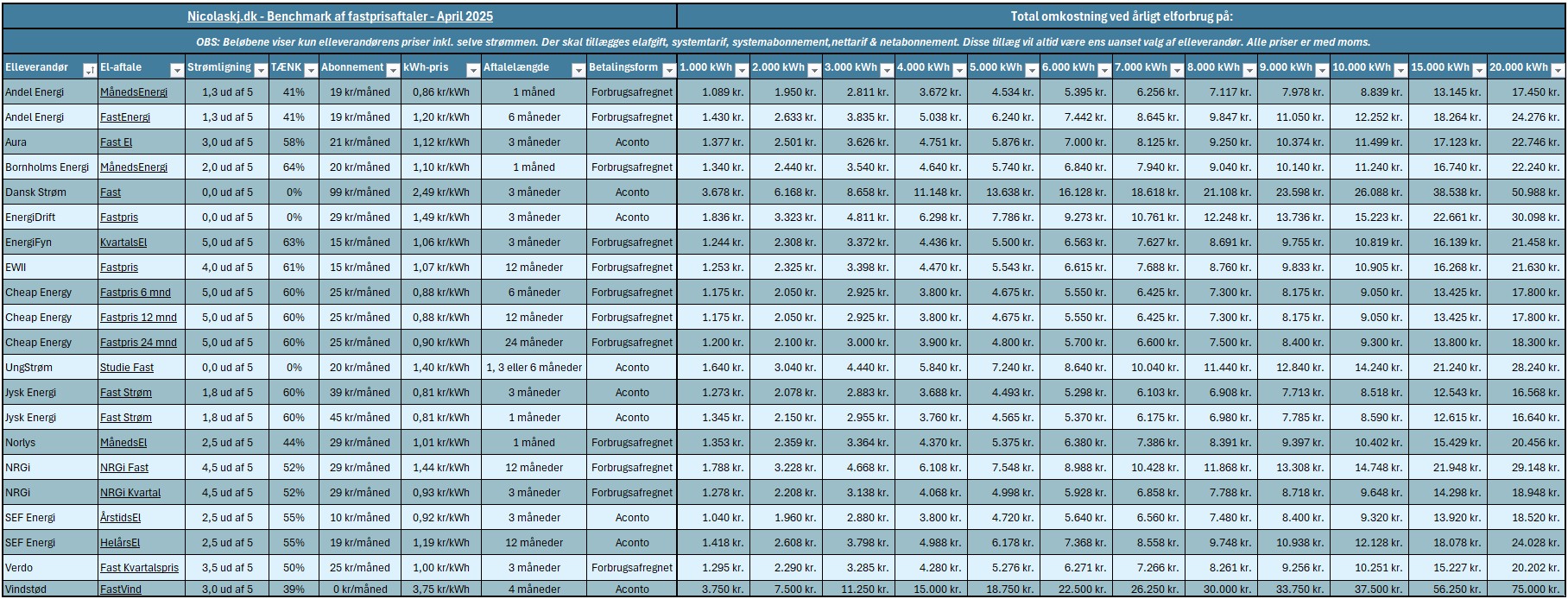Image resolution: width=1568 pixels, height=599 pixels.
Task: Follow Norlys' MånedsEl link
Action: (x=123, y=443)
